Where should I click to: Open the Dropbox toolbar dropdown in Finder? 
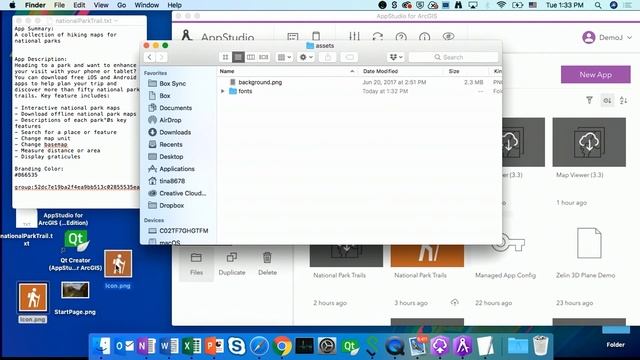point(396,57)
